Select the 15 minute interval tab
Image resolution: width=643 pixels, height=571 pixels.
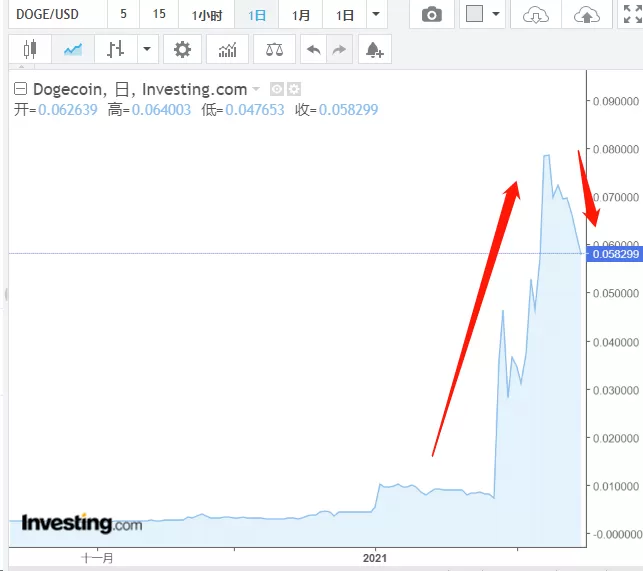(x=159, y=14)
